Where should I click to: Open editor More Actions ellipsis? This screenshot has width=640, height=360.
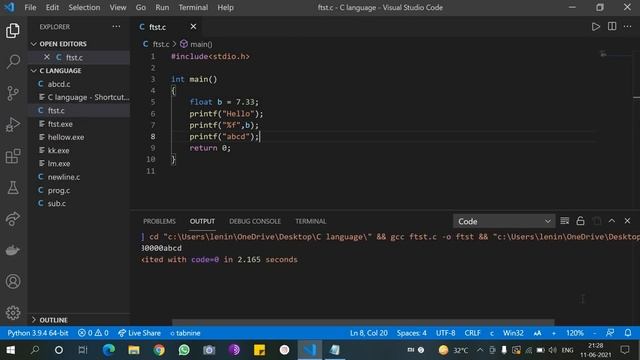coord(627,27)
